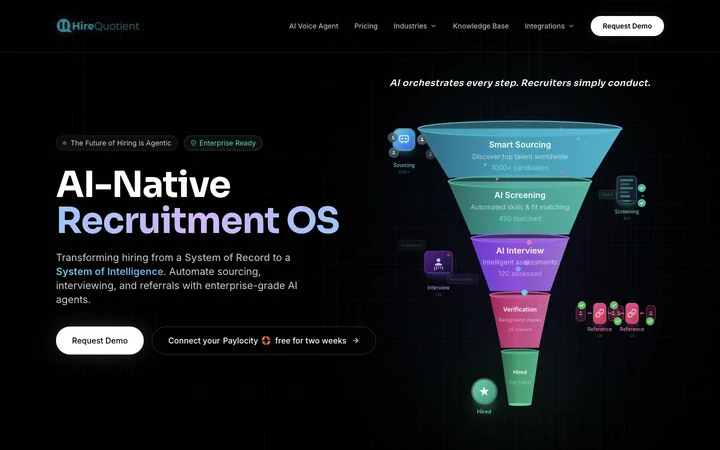Viewport: 720px width, 450px height.
Task: Click 'Recruitment OS' gradient headline
Action: (198, 220)
